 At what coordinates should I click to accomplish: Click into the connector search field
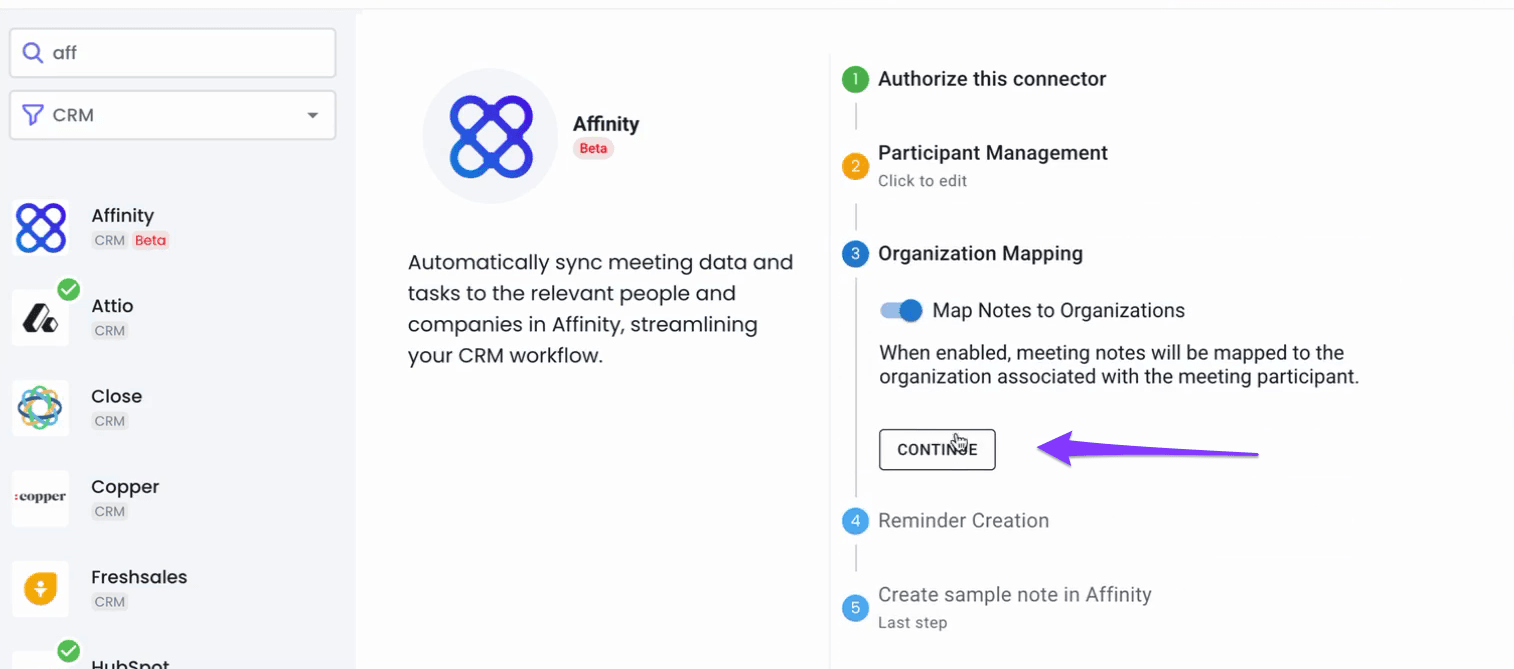tap(173, 53)
